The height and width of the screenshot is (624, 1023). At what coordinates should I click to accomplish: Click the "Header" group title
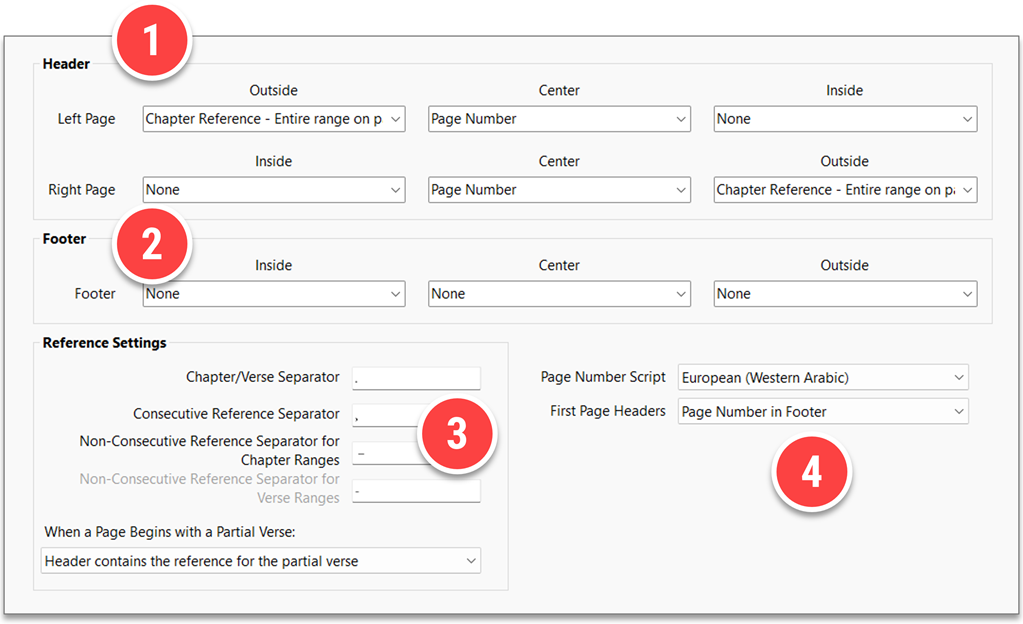click(66, 64)
